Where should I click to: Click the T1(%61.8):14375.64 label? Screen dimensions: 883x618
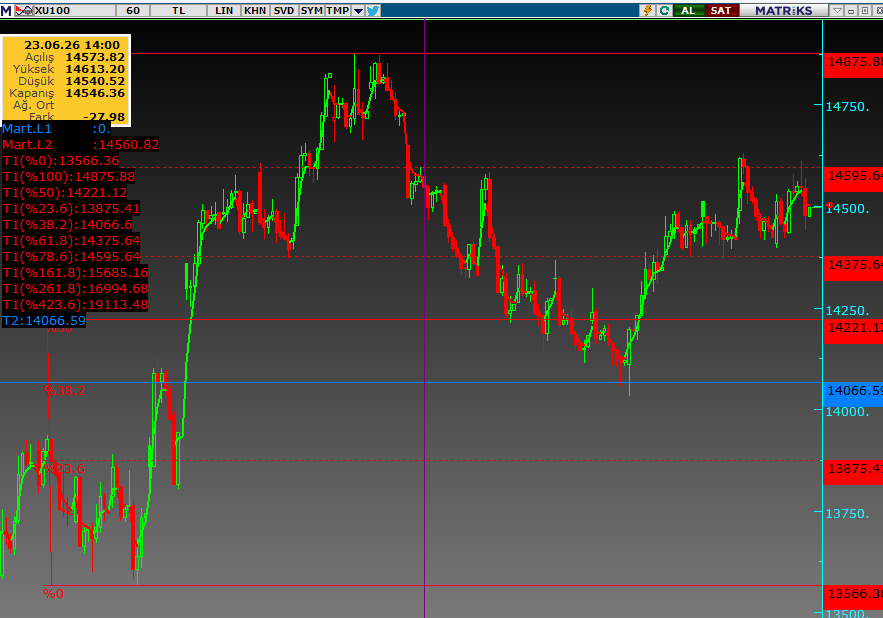click(71, 241)
